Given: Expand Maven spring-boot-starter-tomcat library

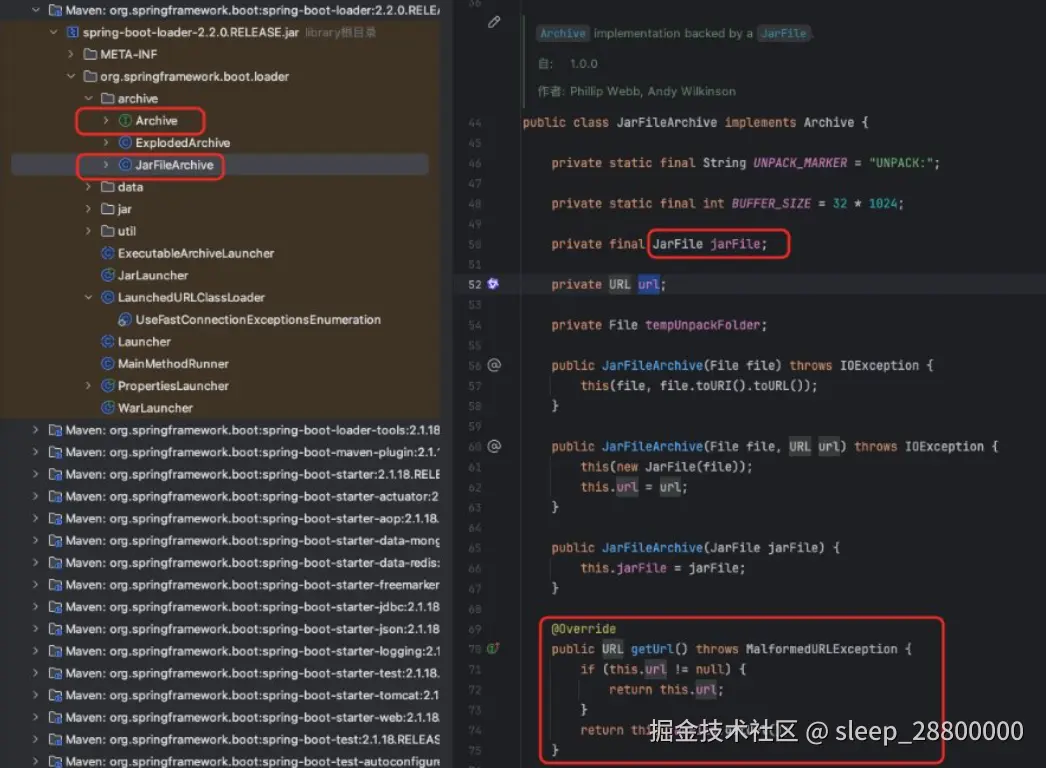Looking at the screenshot, I should (36, 695).
